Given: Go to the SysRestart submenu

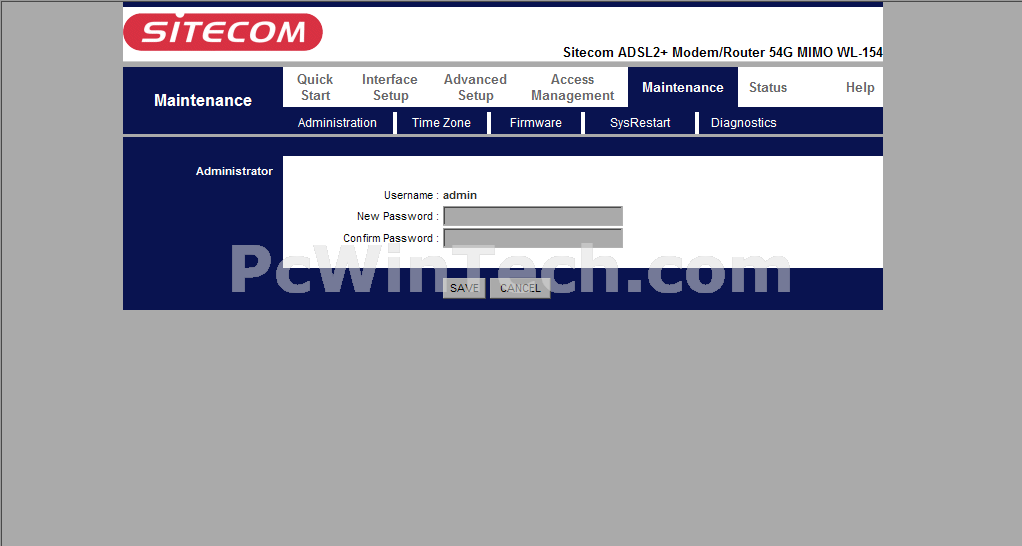Looking at the screenshot, I should coord(640,122).
